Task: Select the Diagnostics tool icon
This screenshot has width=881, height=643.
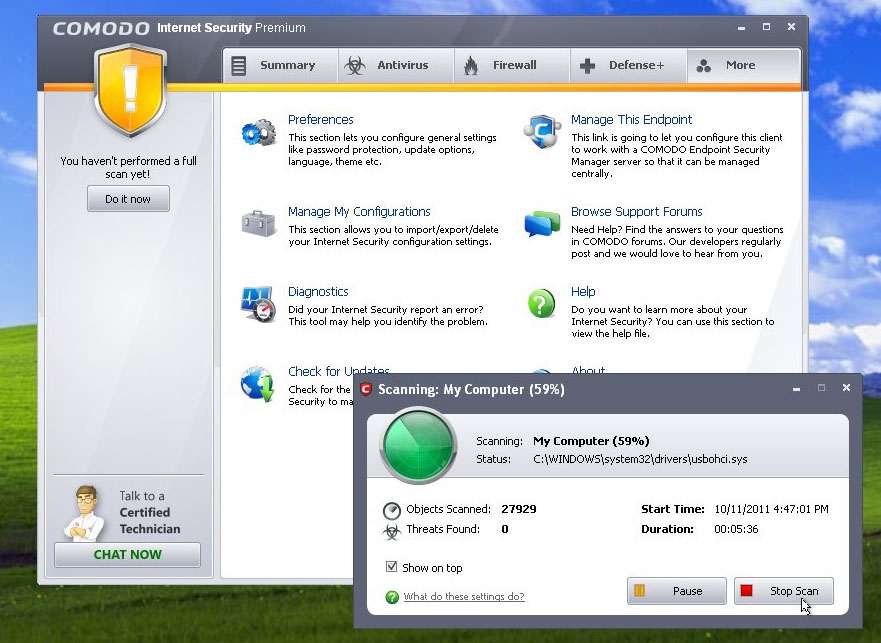Action: point(258,303)
